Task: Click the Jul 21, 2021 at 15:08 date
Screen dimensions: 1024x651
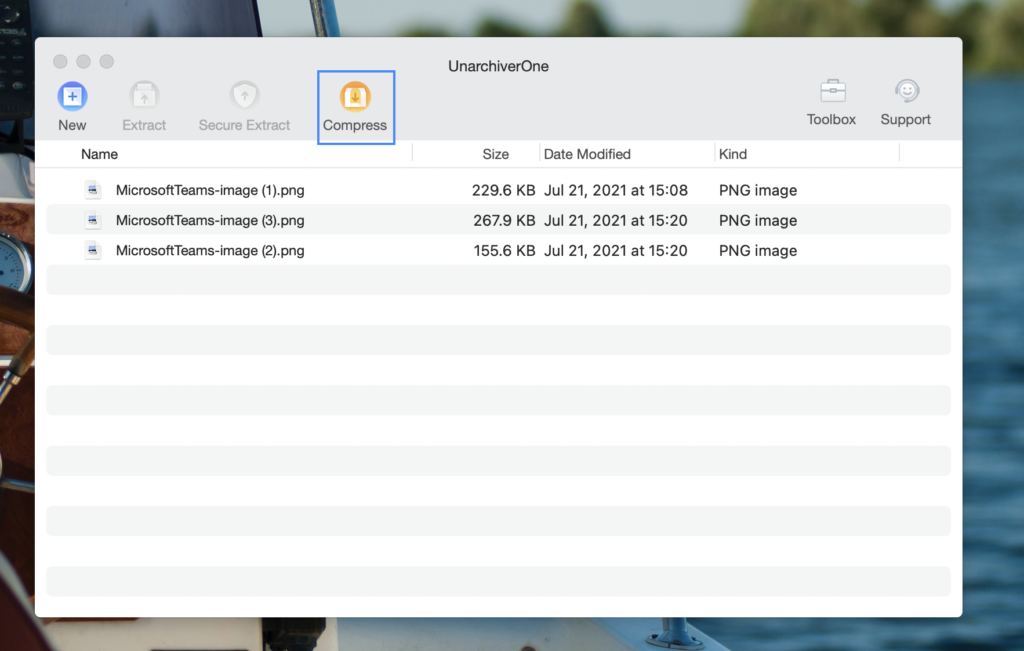Action: coord(615,190)
